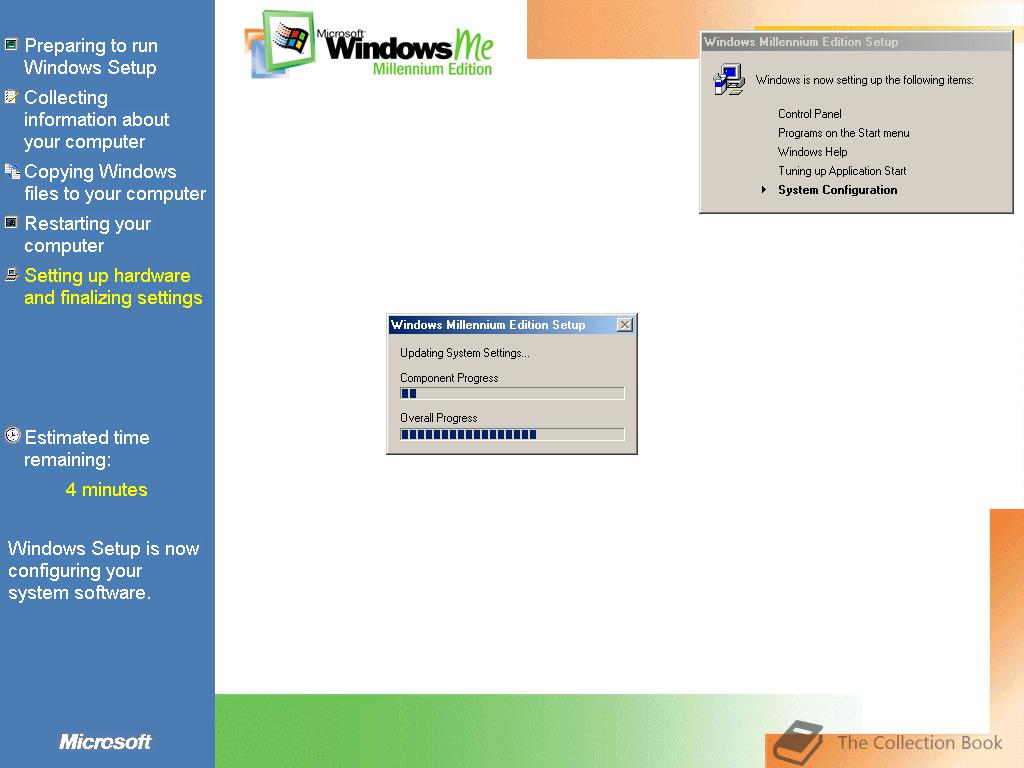The height and width of the screenshot is (768, 1024).
Task: Select Programs on the Start menu item
Action: [x=843, y=133]
